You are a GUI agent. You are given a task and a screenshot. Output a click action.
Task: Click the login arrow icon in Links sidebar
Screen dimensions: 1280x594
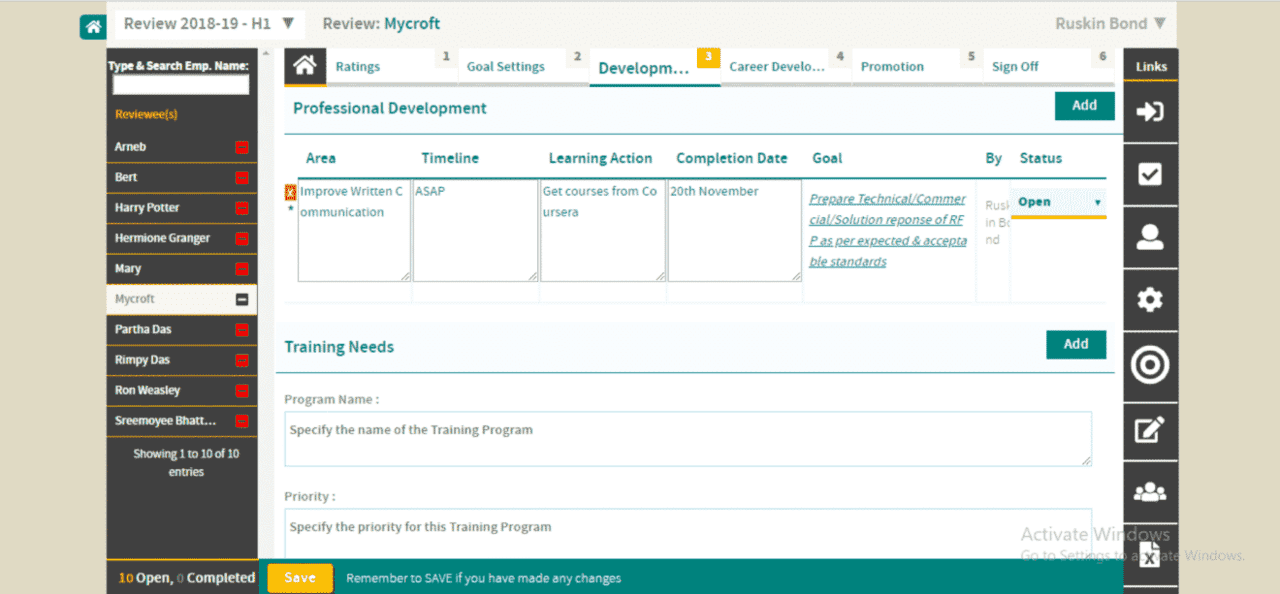point(1150,111)
